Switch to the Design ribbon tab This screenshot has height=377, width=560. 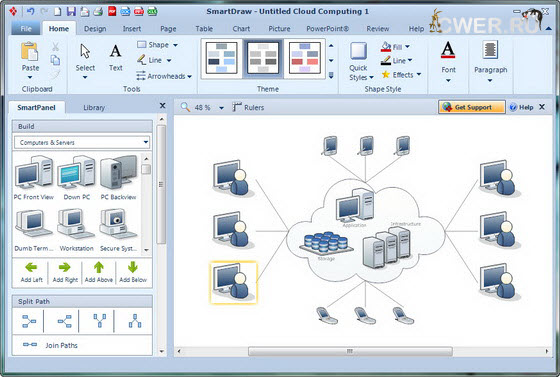95,29
